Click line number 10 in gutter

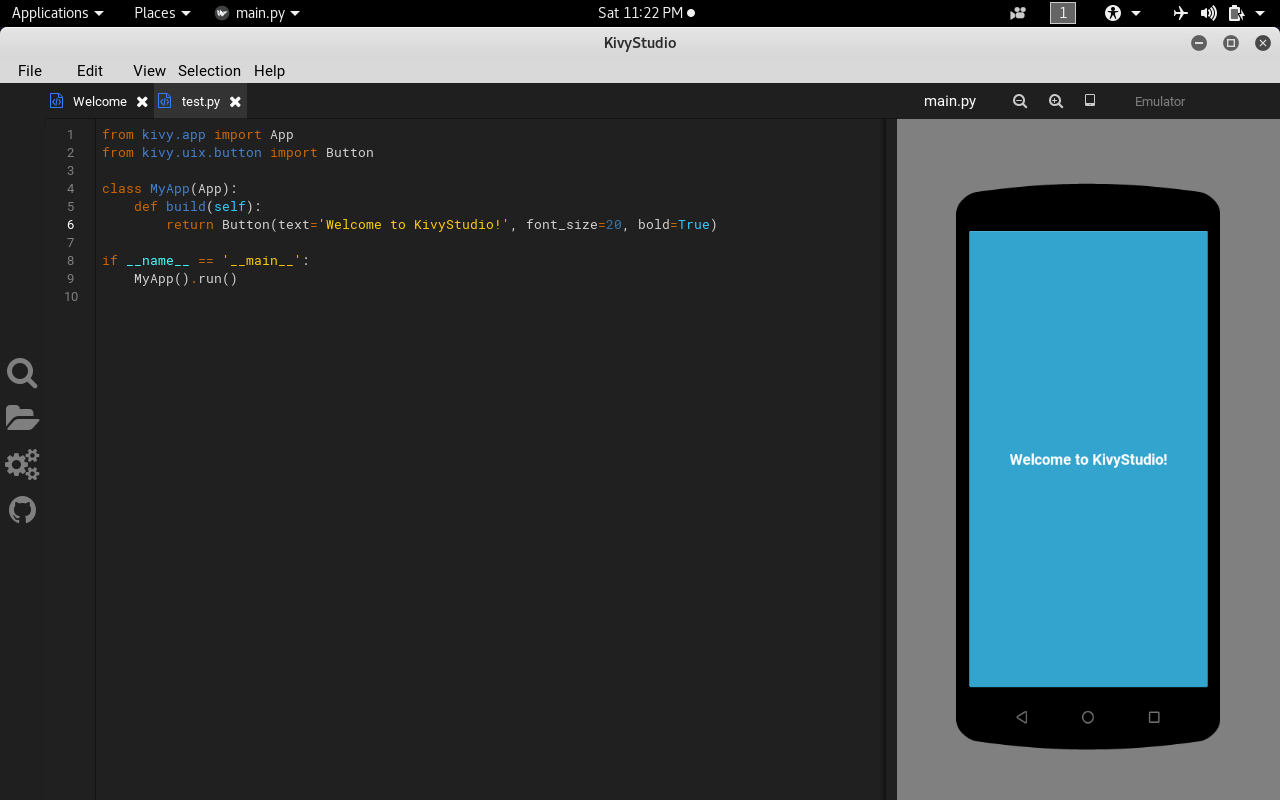point(71,296)
